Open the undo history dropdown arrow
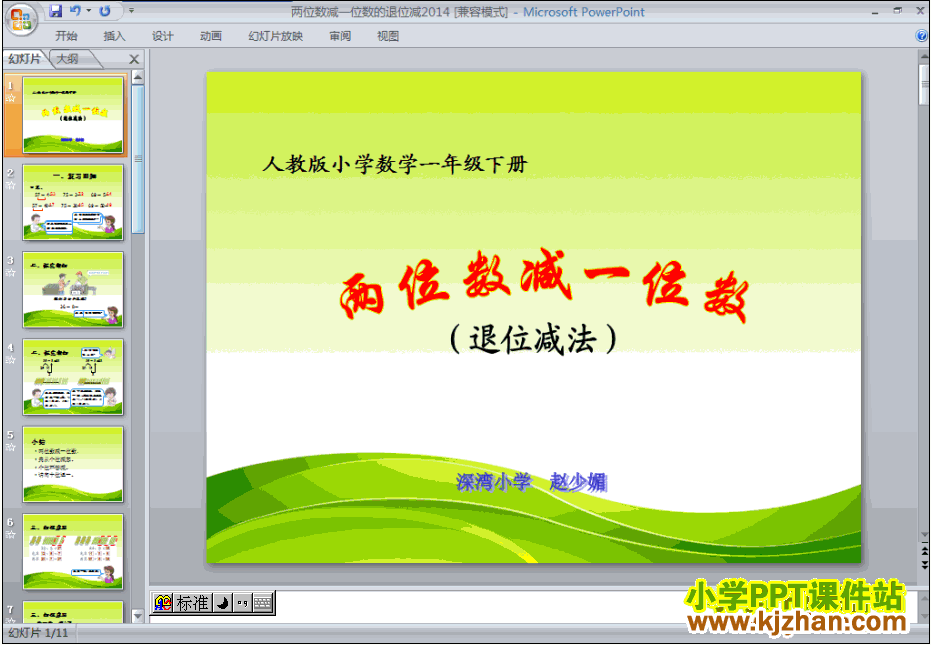Viewport: 931px width, 645px height. (x=88, y=11)
